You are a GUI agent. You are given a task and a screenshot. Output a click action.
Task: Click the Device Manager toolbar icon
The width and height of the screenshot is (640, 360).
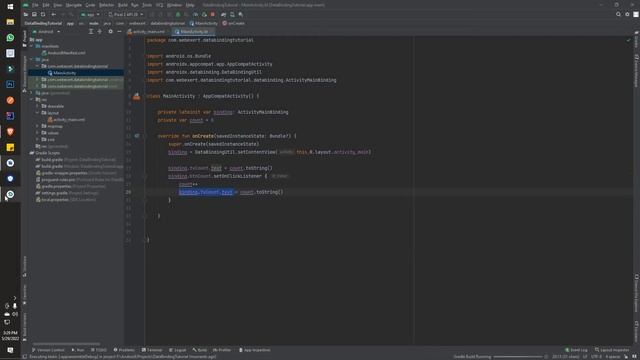coord(232,14)
